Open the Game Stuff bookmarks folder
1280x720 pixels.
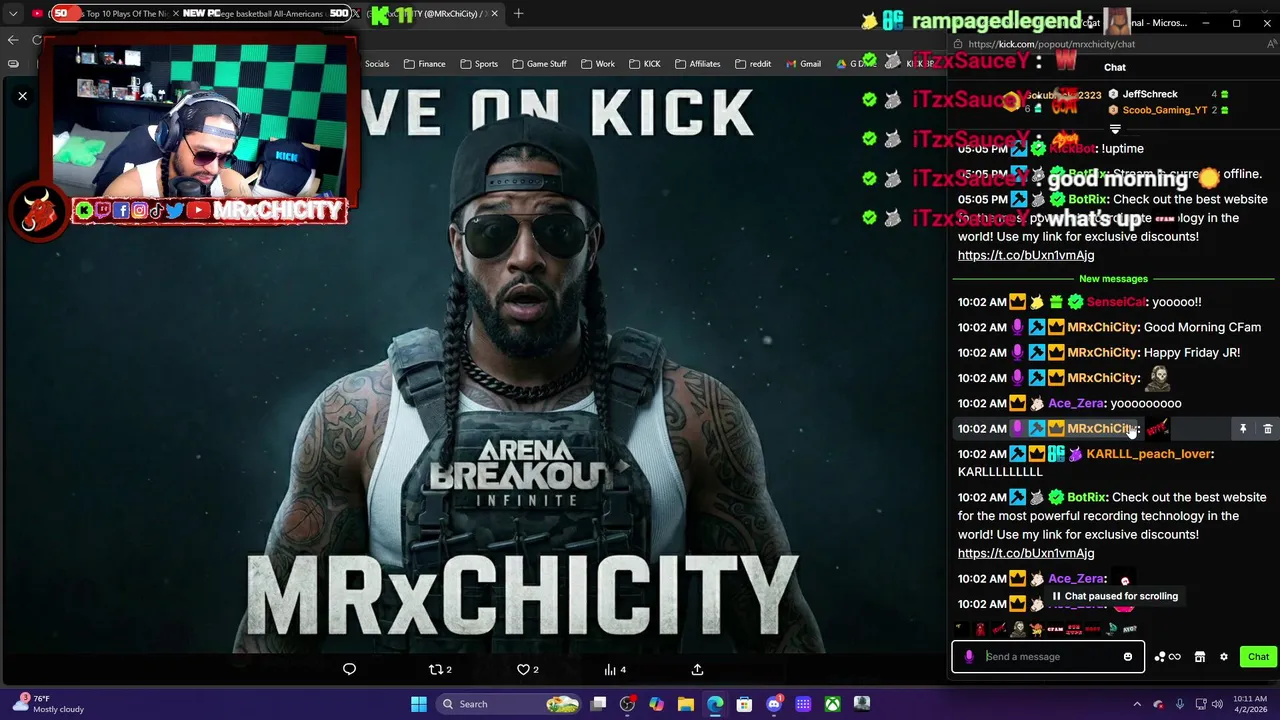click(x=539, y=64)
